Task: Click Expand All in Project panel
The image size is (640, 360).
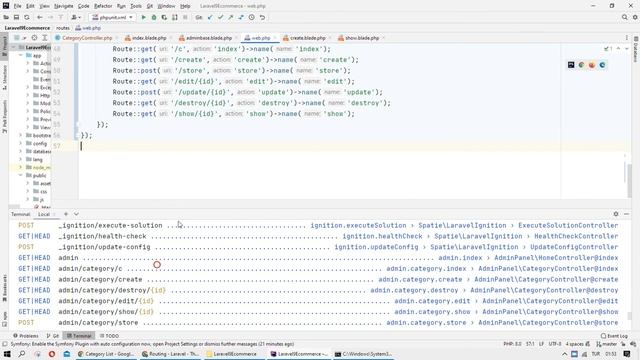Action: tap(44, 38)
